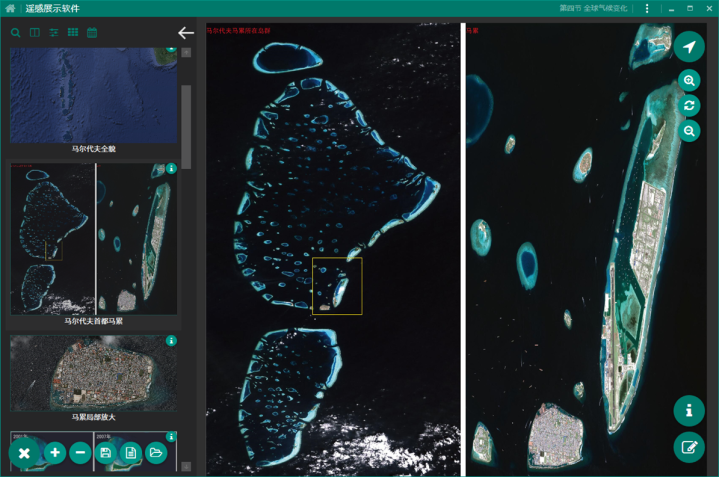Screen dimensions: 719x477
Task: Zoom out of the satellite image
Action: tap(689, 131)
